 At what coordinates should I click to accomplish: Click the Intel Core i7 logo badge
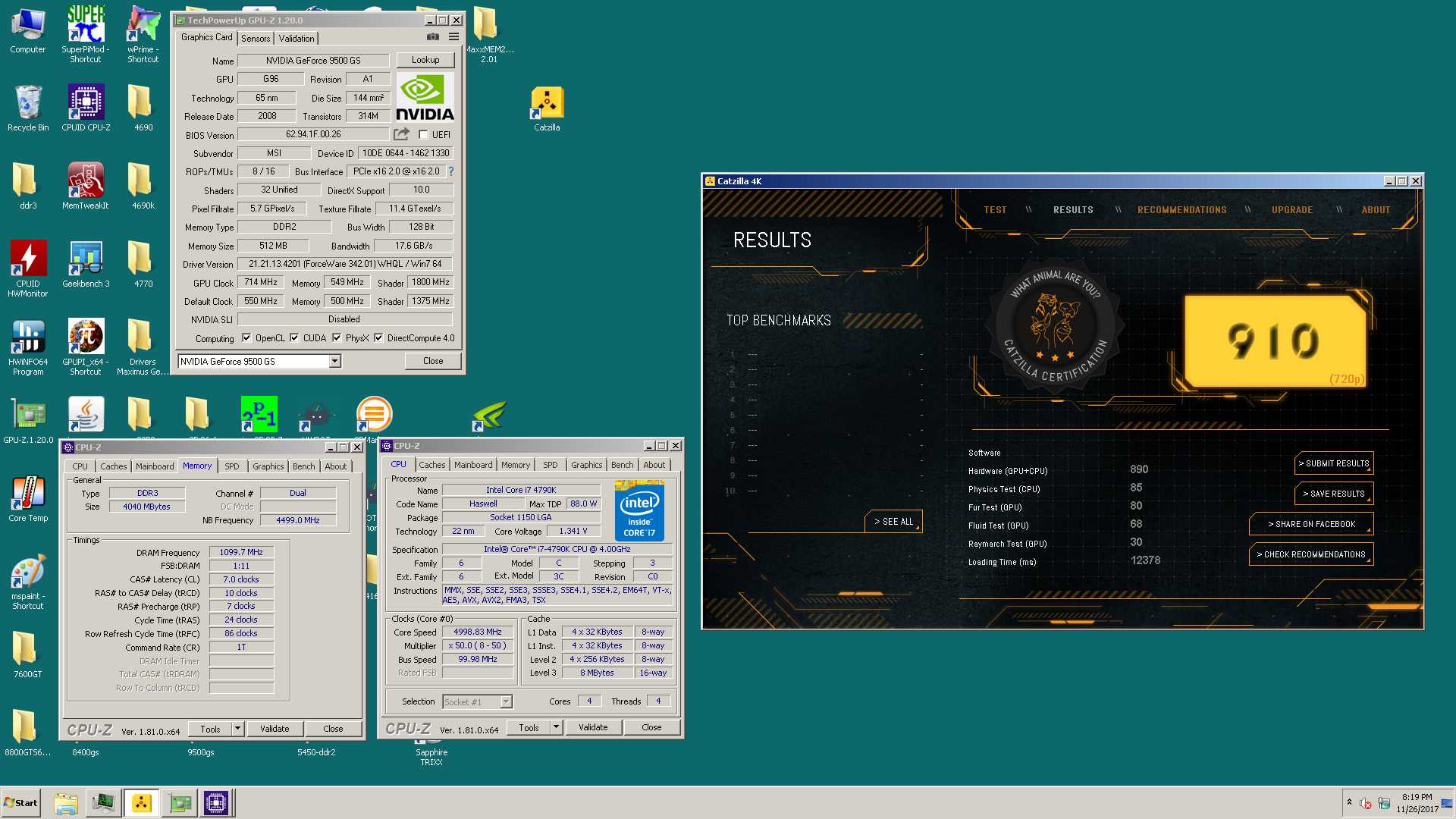(639, 510)
